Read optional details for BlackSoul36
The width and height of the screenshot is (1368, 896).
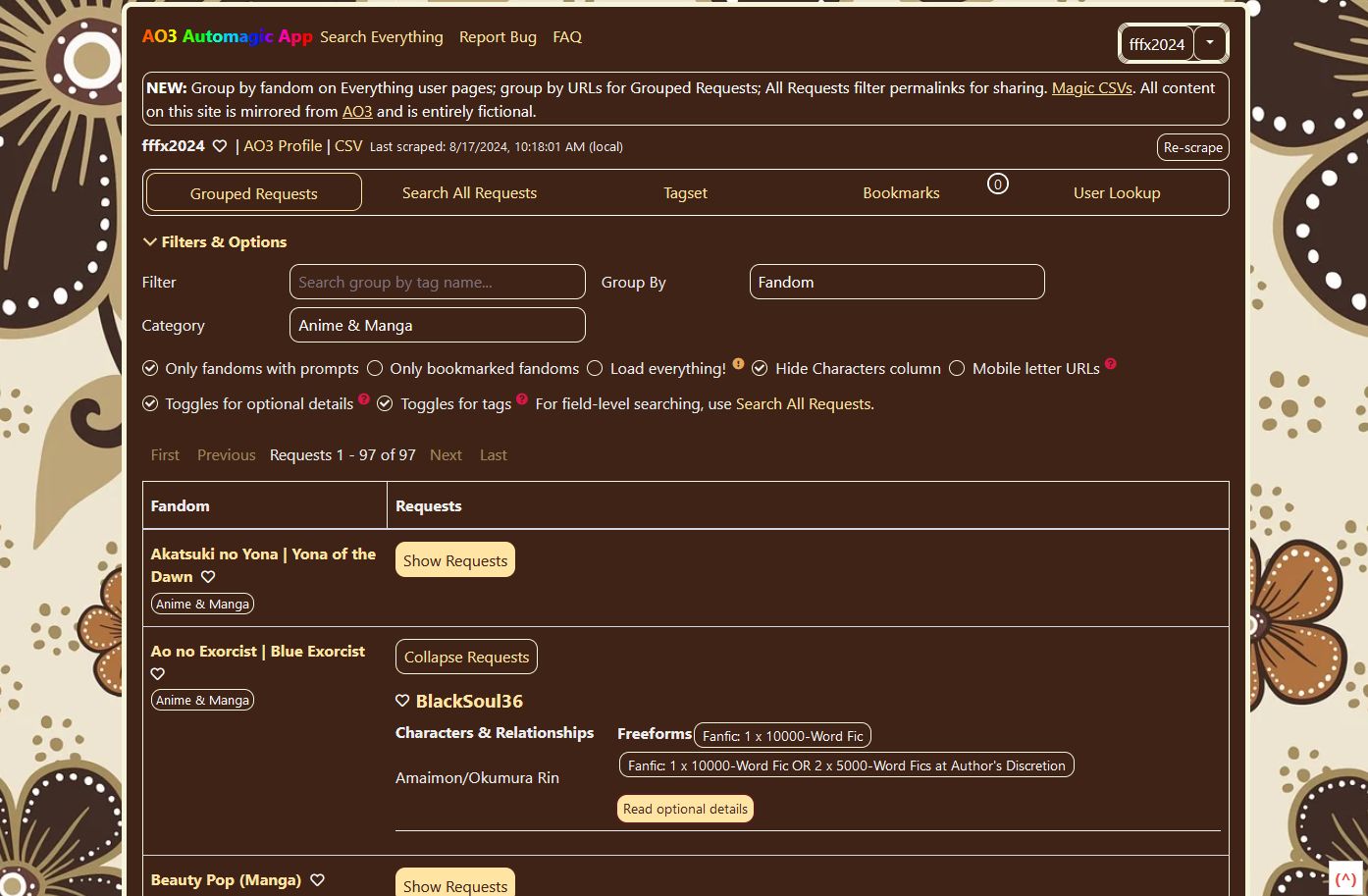(x=686, y=809)
